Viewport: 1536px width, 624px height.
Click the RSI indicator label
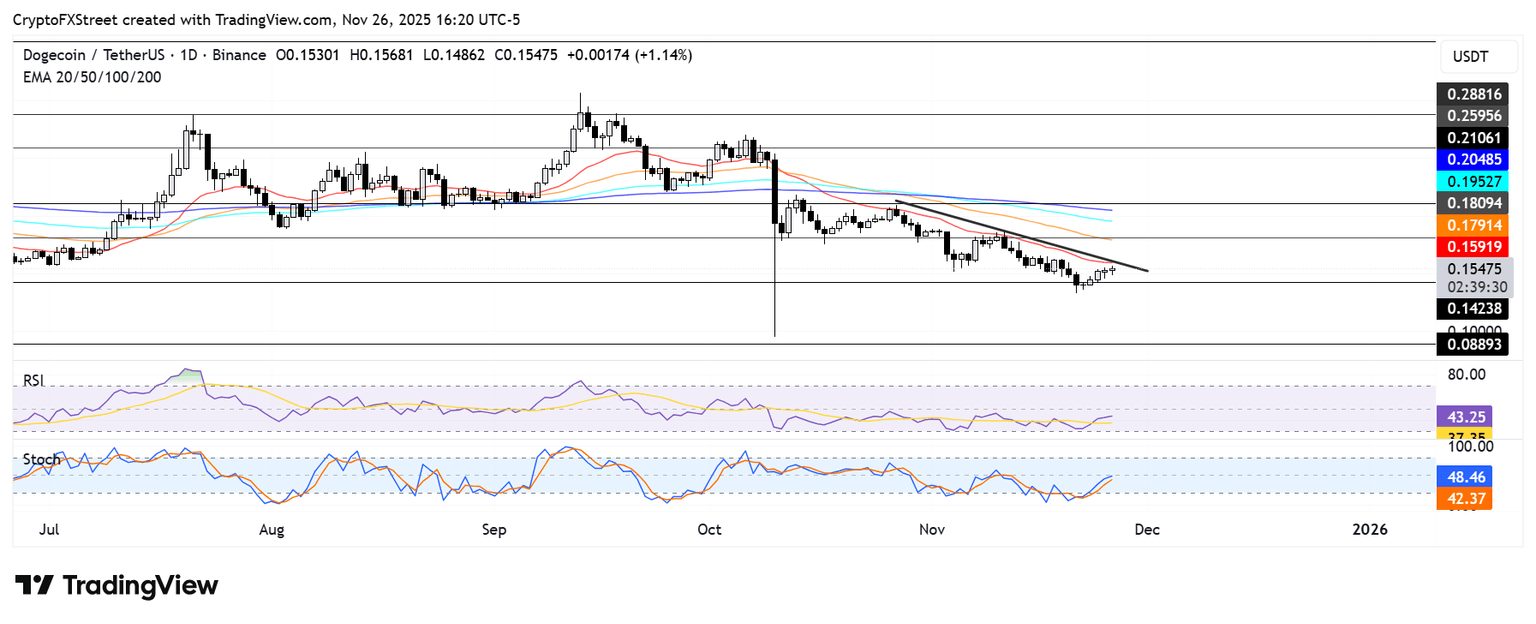click(34, 381)
